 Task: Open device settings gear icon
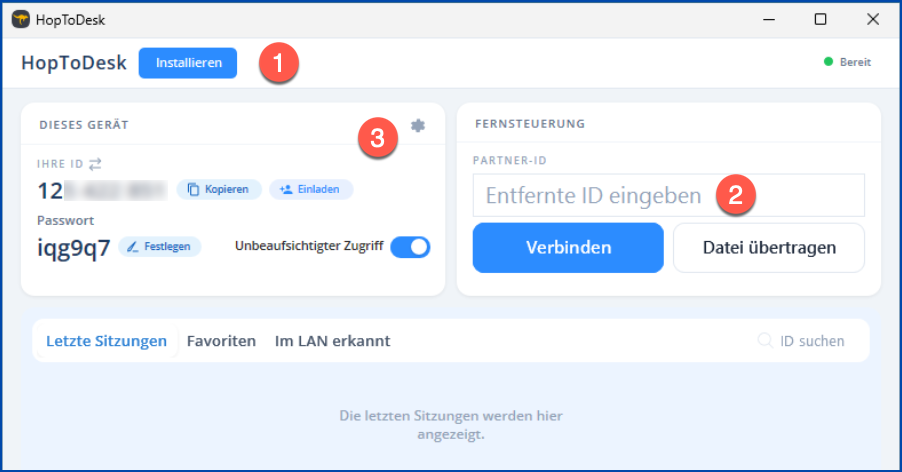[x=418, y=125]
